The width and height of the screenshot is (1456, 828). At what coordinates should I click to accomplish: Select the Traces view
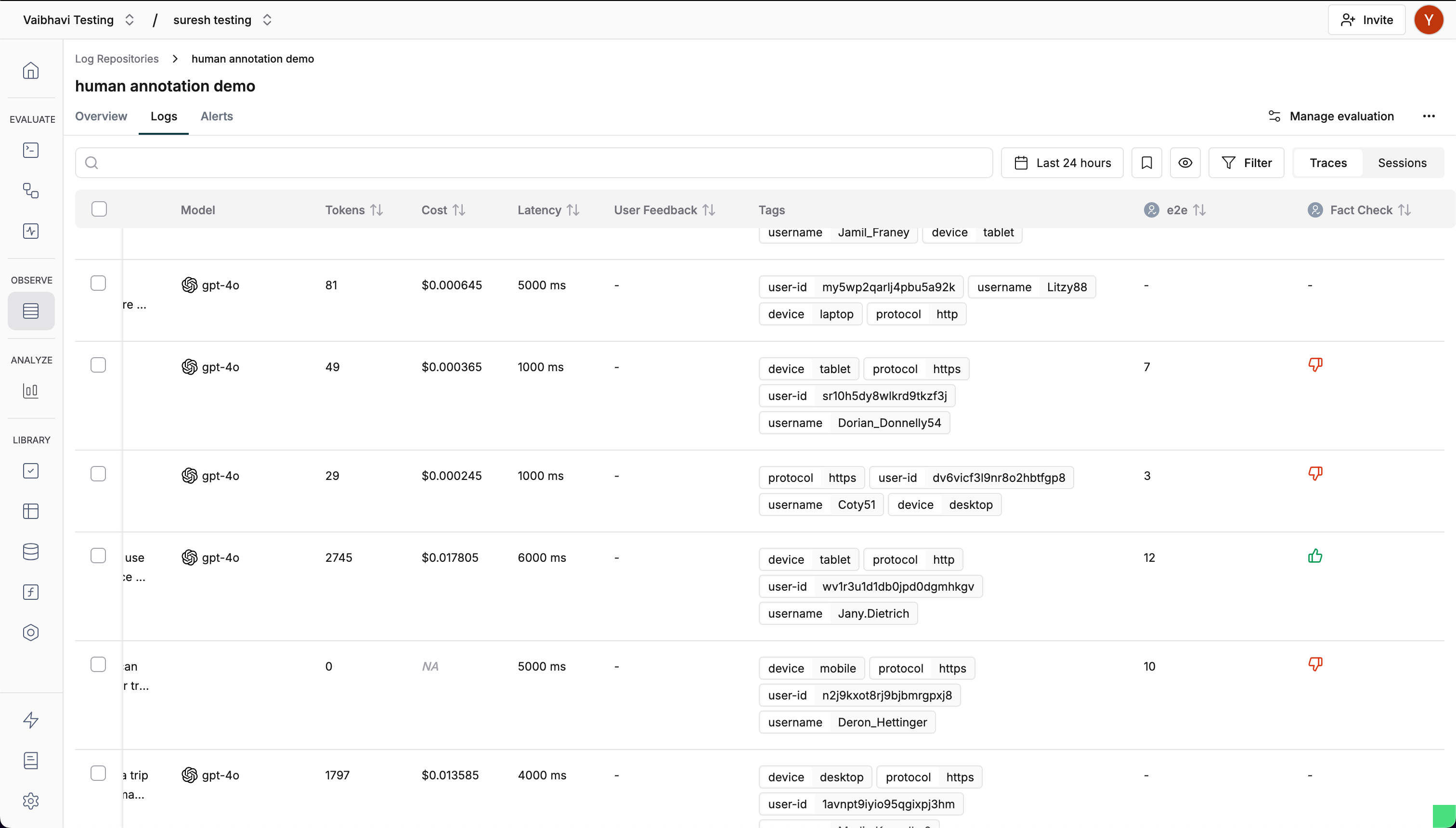1328,163
